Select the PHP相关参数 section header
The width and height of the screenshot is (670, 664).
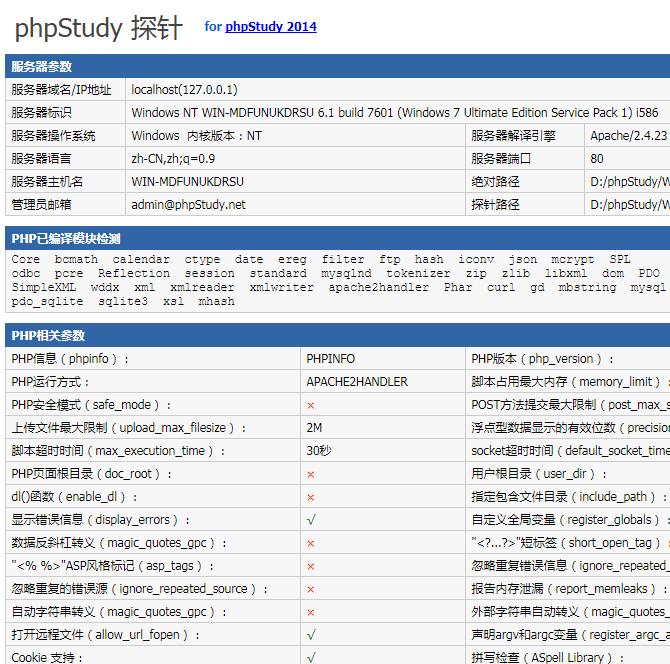pyautogui.click(x=48, y=335)
